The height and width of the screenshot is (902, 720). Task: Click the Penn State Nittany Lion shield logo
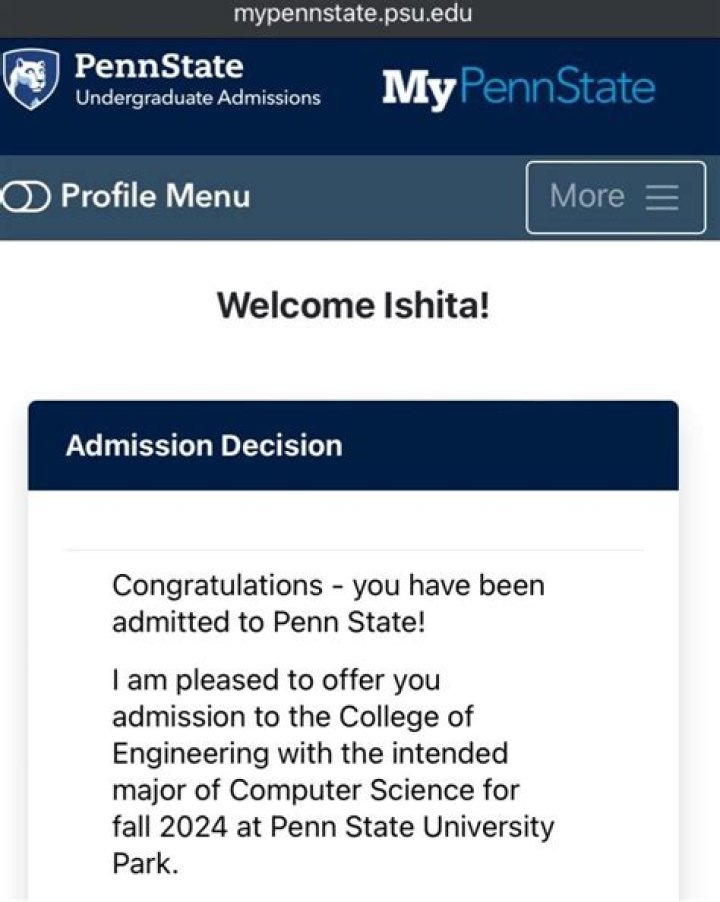point(30,79)
